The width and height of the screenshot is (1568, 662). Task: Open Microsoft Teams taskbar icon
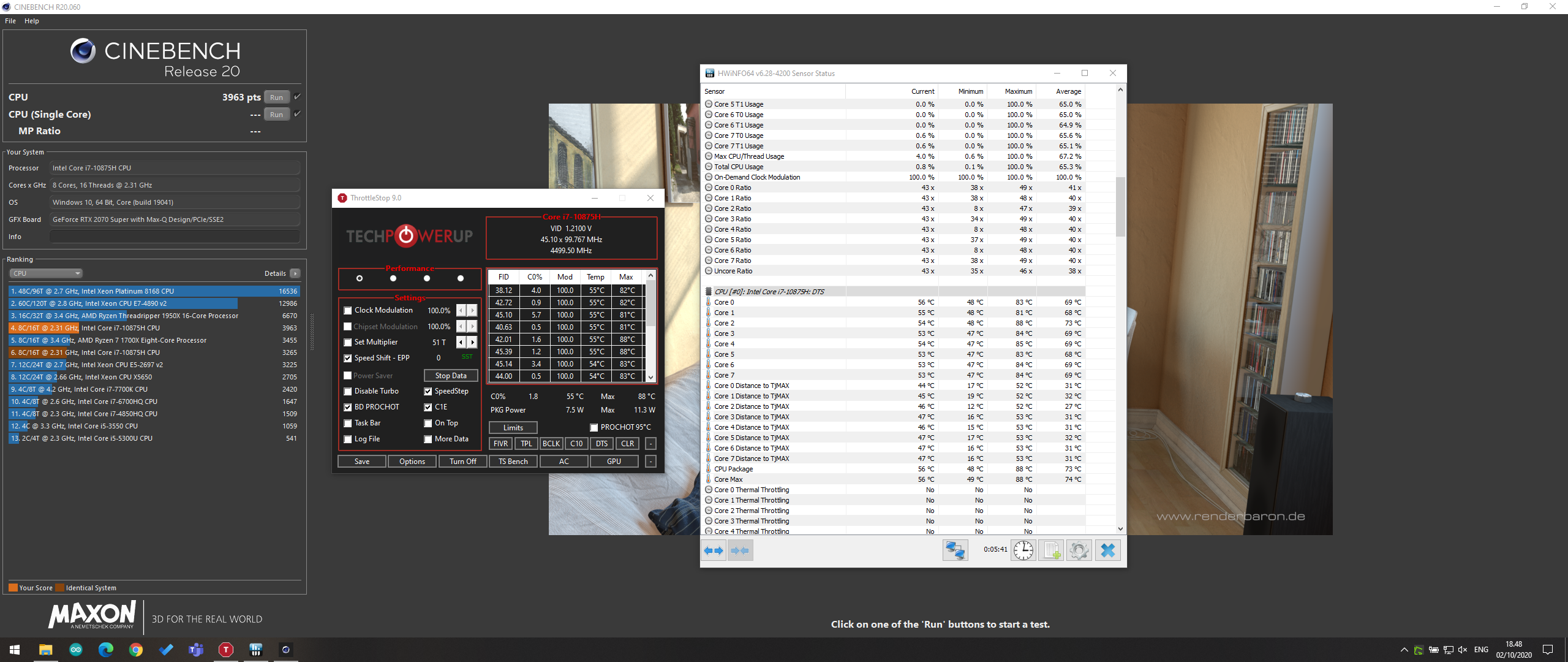(196, 650)
